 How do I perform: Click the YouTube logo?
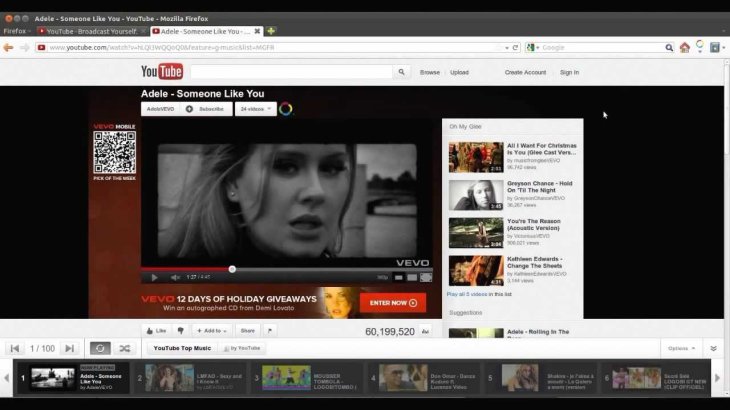tap(162, 72)
